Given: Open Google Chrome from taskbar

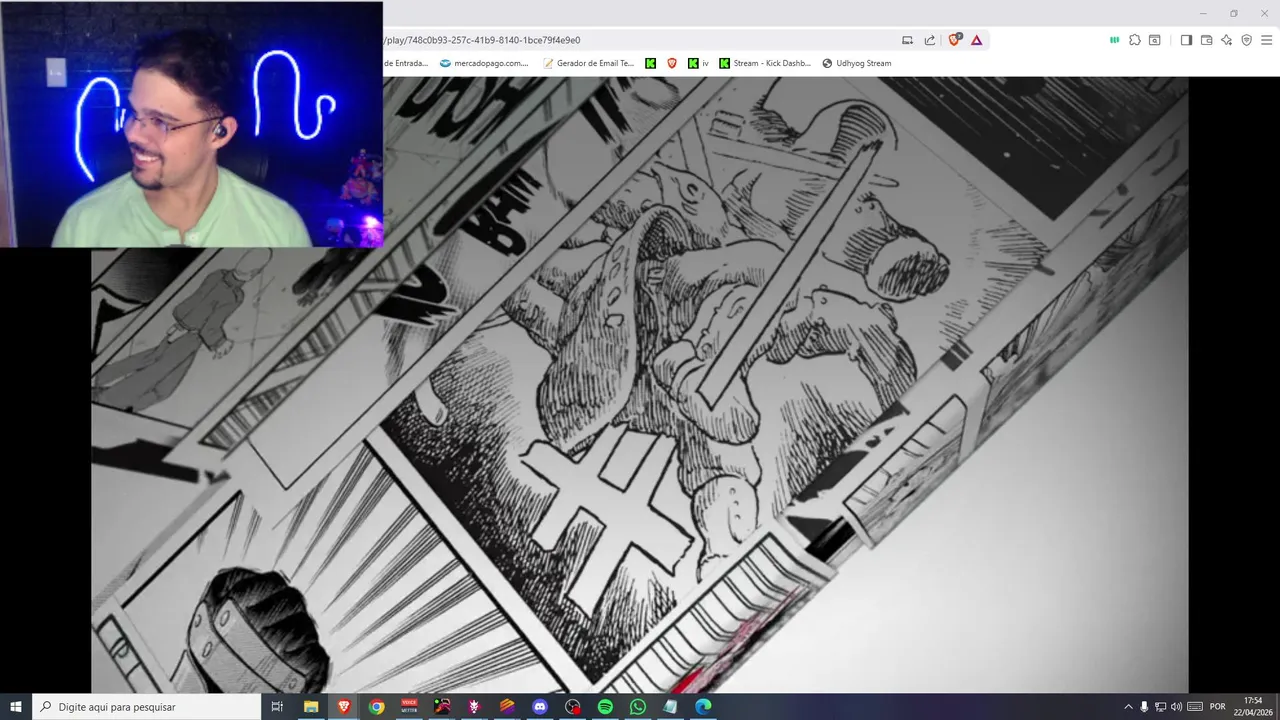Looking at the screenshot, I should point(376,707).
